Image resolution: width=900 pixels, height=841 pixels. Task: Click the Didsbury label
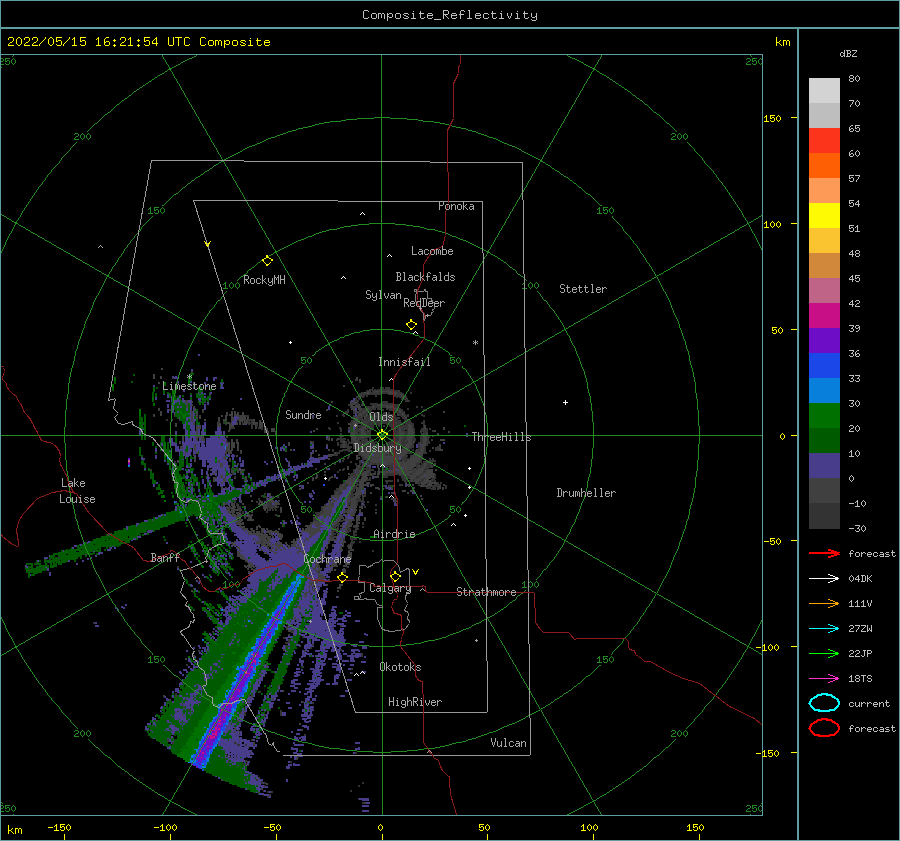pos(377,448)
